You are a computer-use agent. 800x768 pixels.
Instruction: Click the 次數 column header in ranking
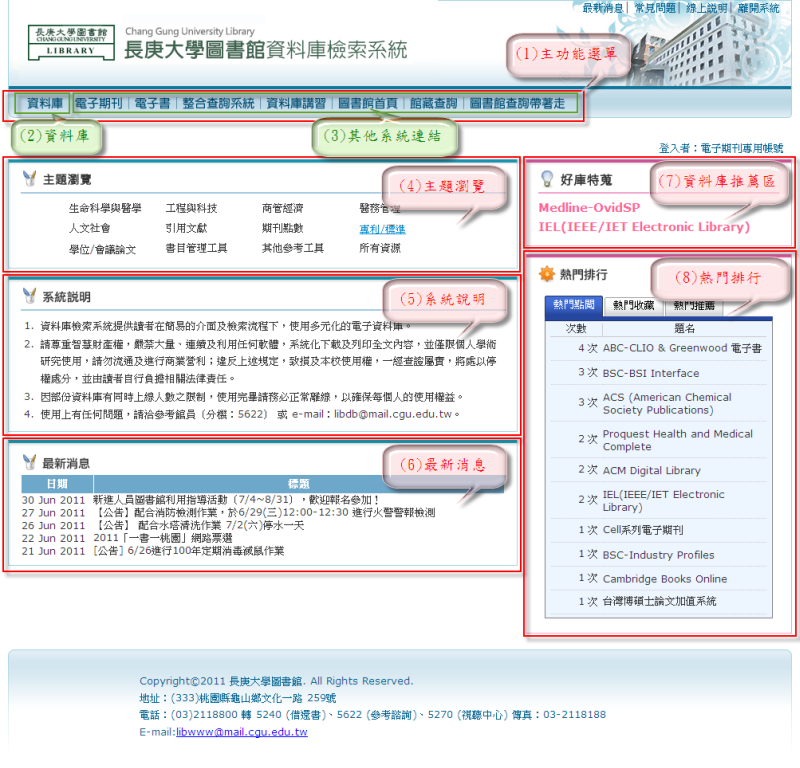576,328
